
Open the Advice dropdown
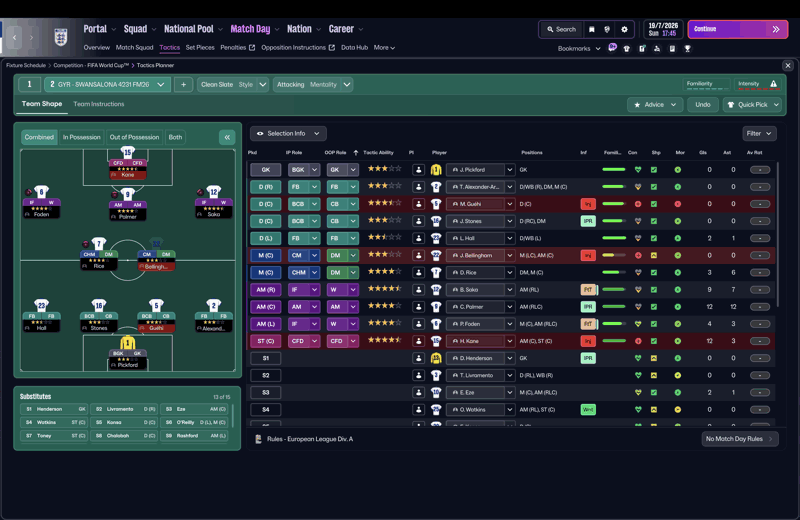coord(655,105)
